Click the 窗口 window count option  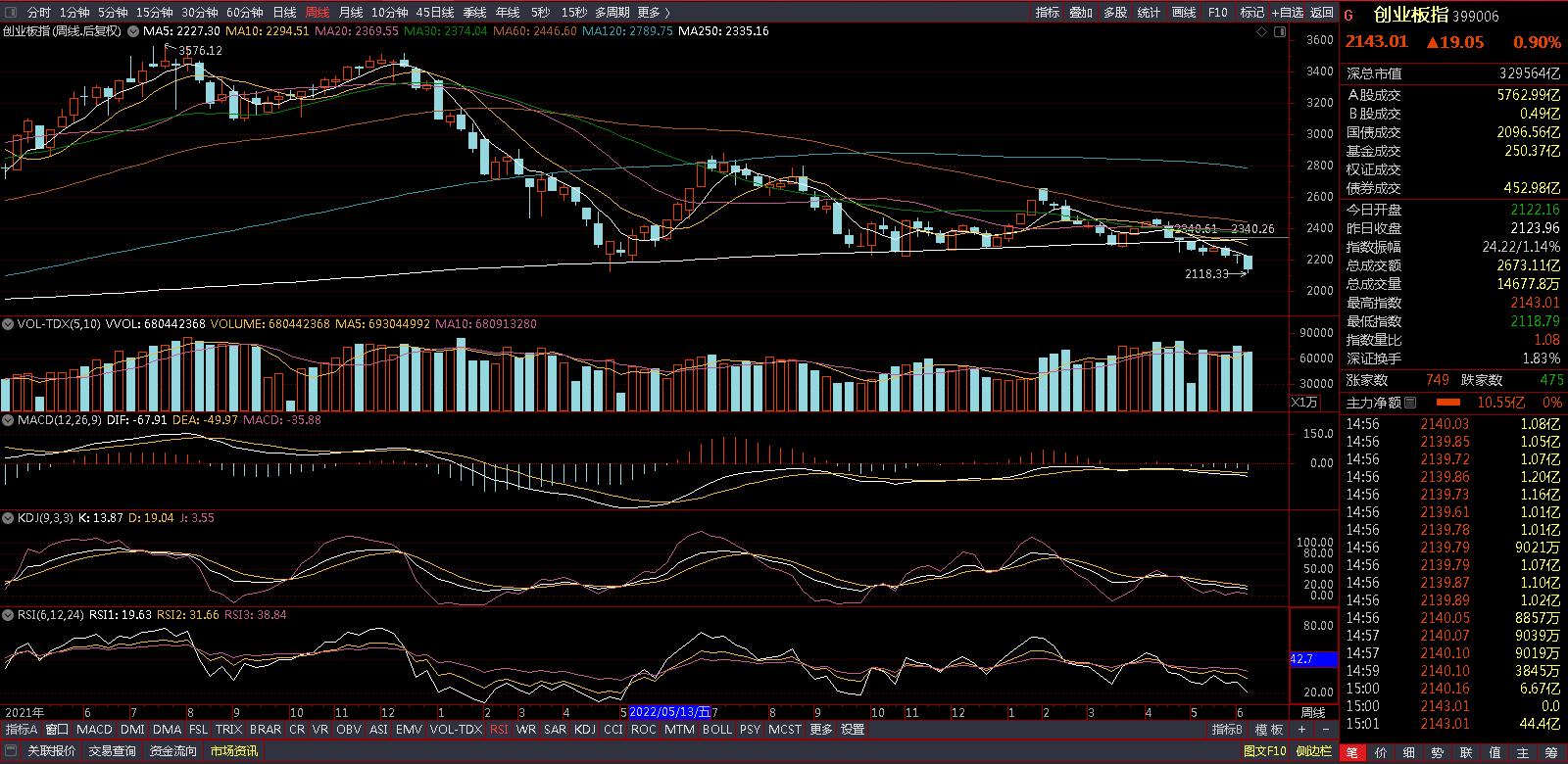(58, 730)
